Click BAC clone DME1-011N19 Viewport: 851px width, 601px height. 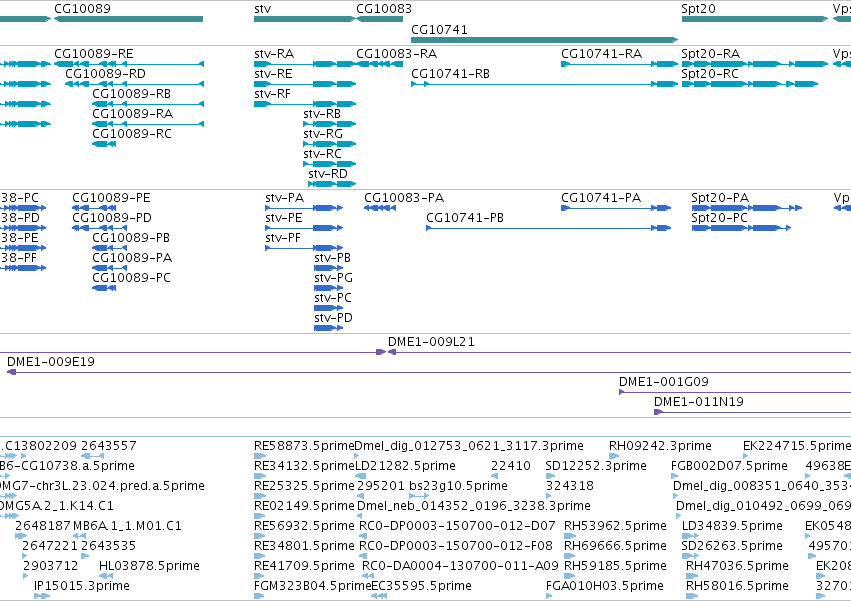(752, 412)
